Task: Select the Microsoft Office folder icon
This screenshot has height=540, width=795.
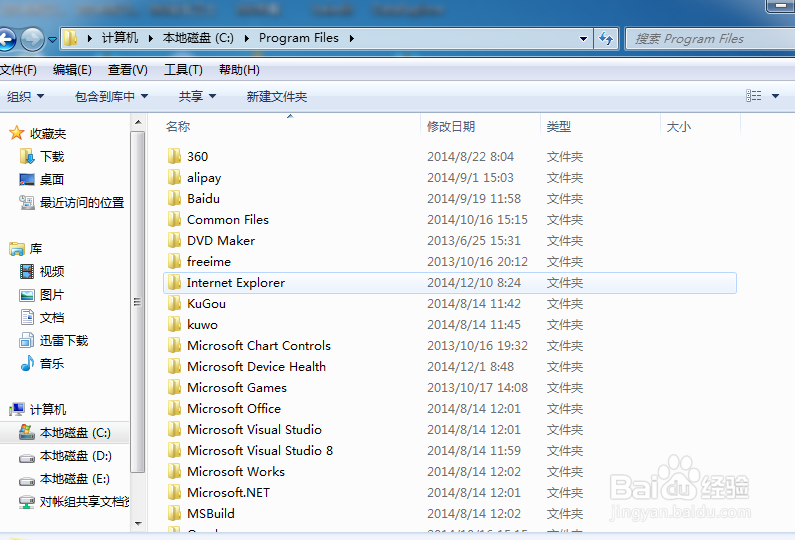Action: click(x=174, y=408)
